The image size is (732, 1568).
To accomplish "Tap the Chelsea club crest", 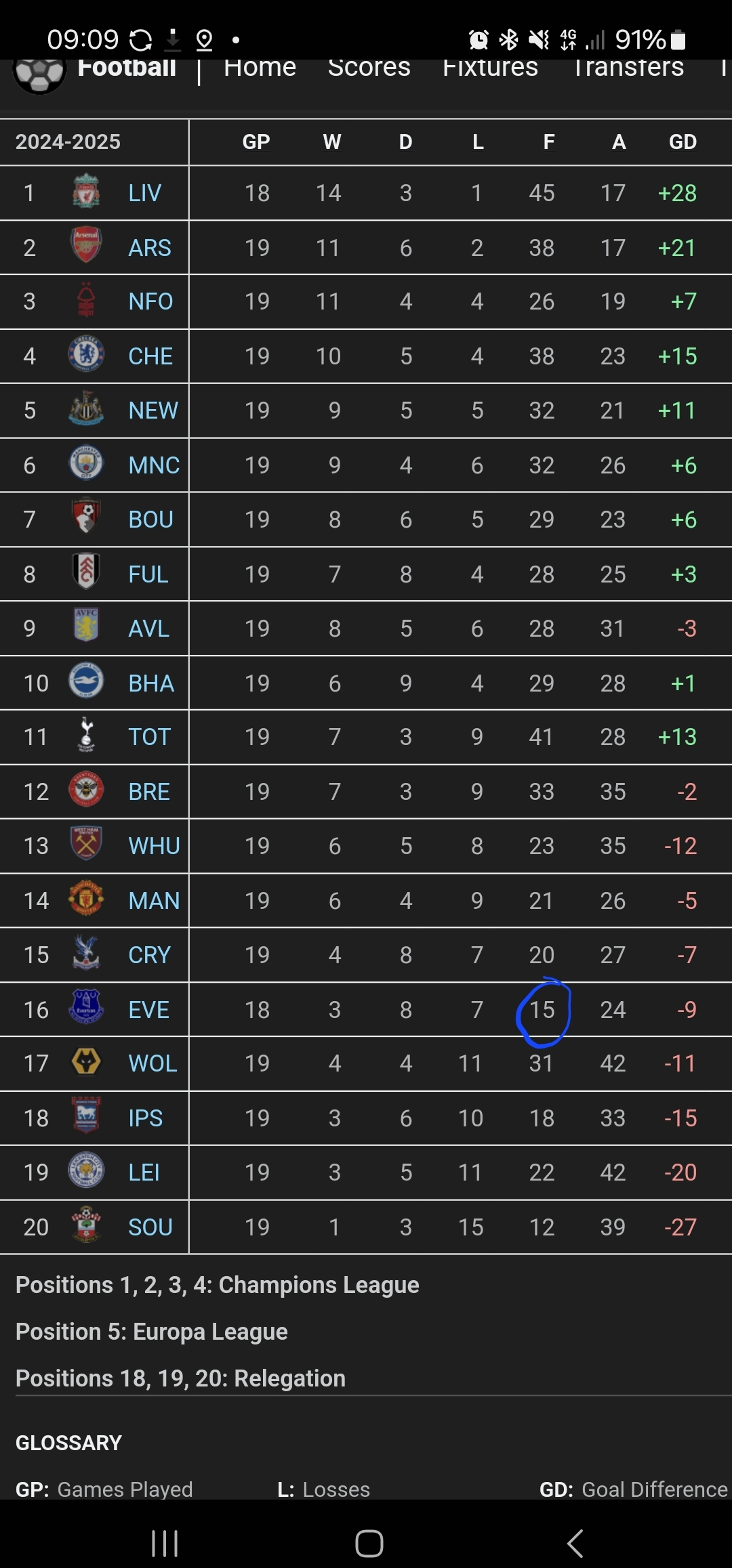I will click(86, 355).
